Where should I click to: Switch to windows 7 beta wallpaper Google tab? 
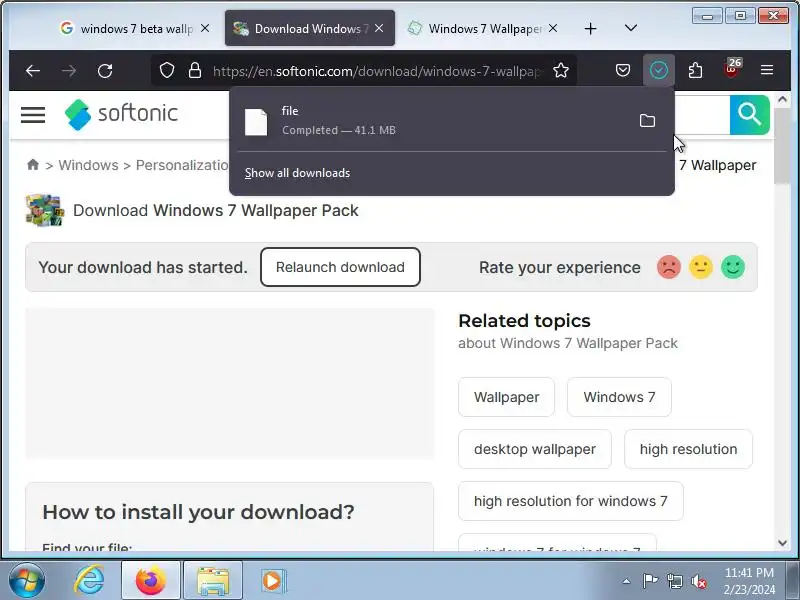click(136, 29)
